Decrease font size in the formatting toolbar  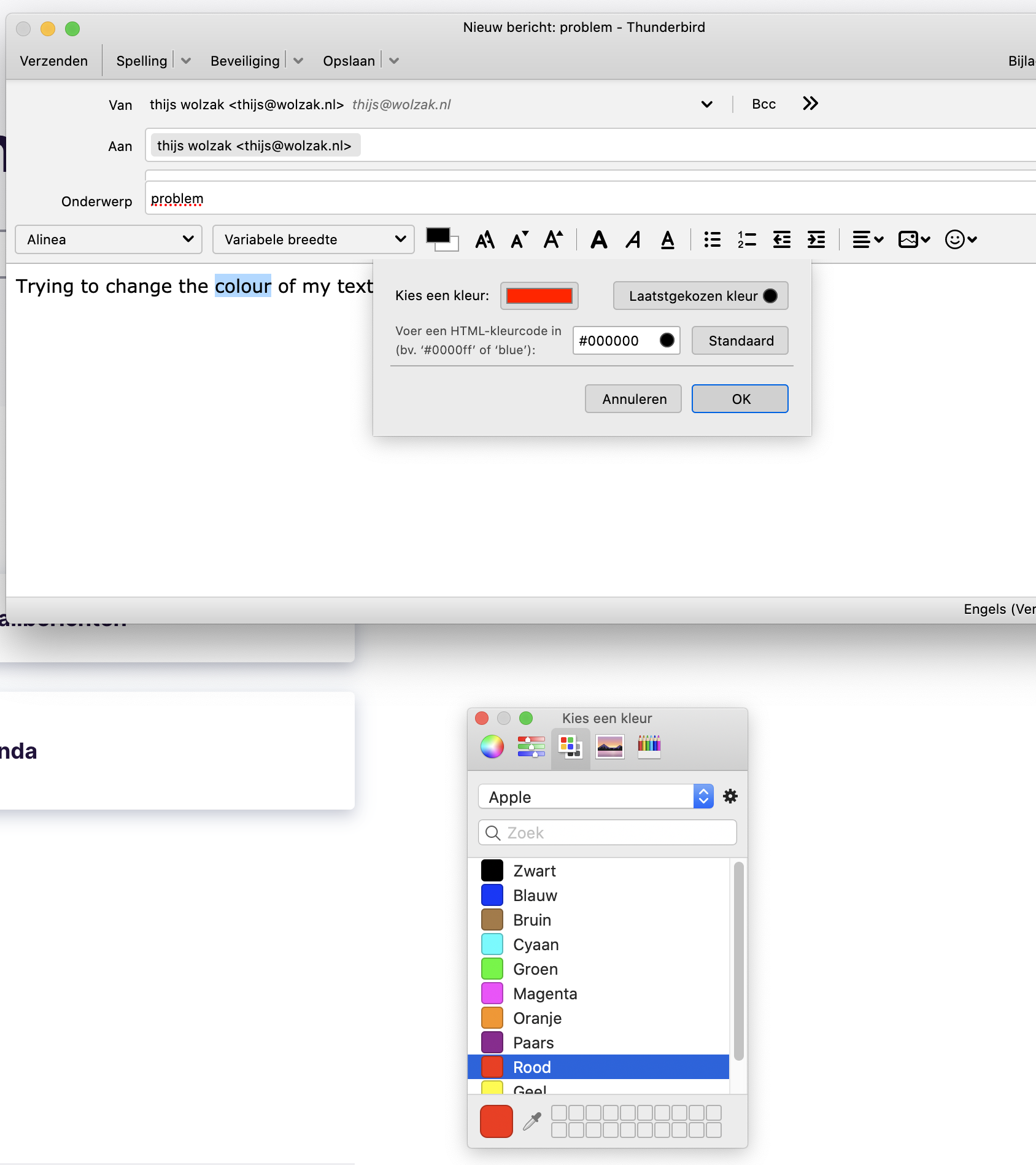pyautogui.click(x=519, y=239)
